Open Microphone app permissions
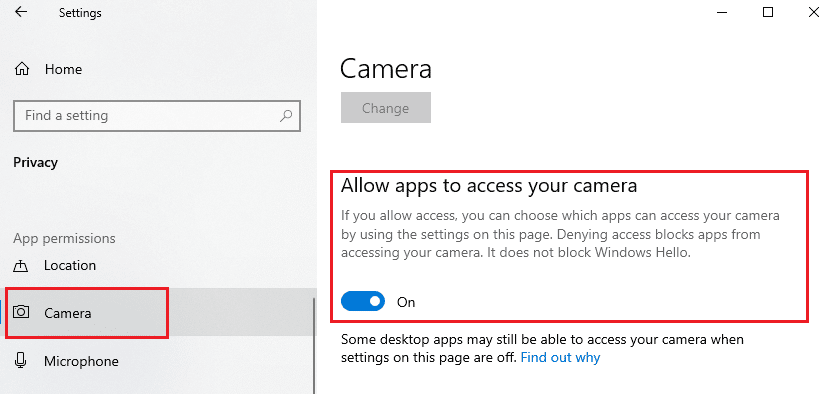This screenshot has height=394, width=834. pos(81,361)
